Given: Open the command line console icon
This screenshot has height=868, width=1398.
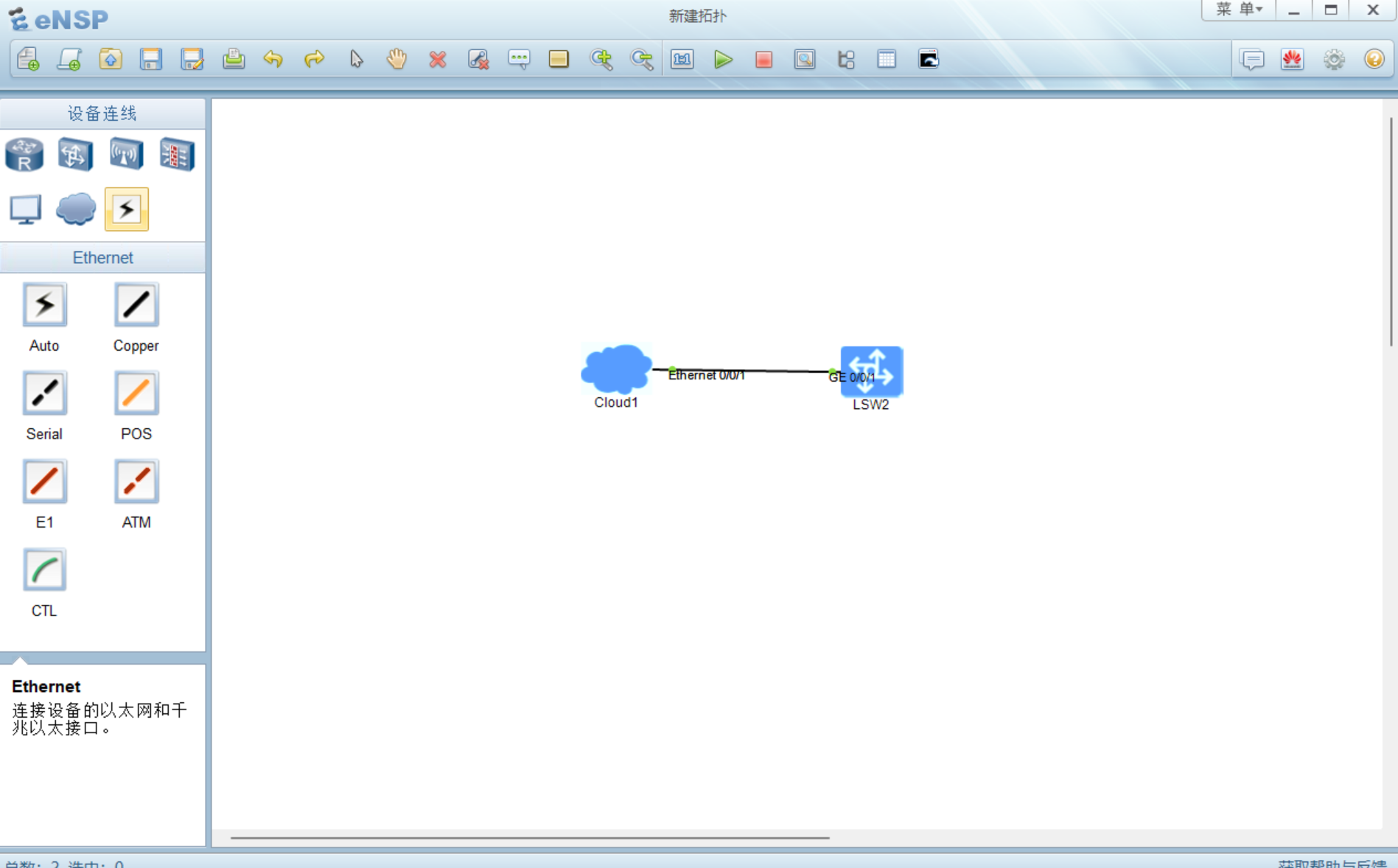Looking at the screenshot, I should (x=929, y=59).
